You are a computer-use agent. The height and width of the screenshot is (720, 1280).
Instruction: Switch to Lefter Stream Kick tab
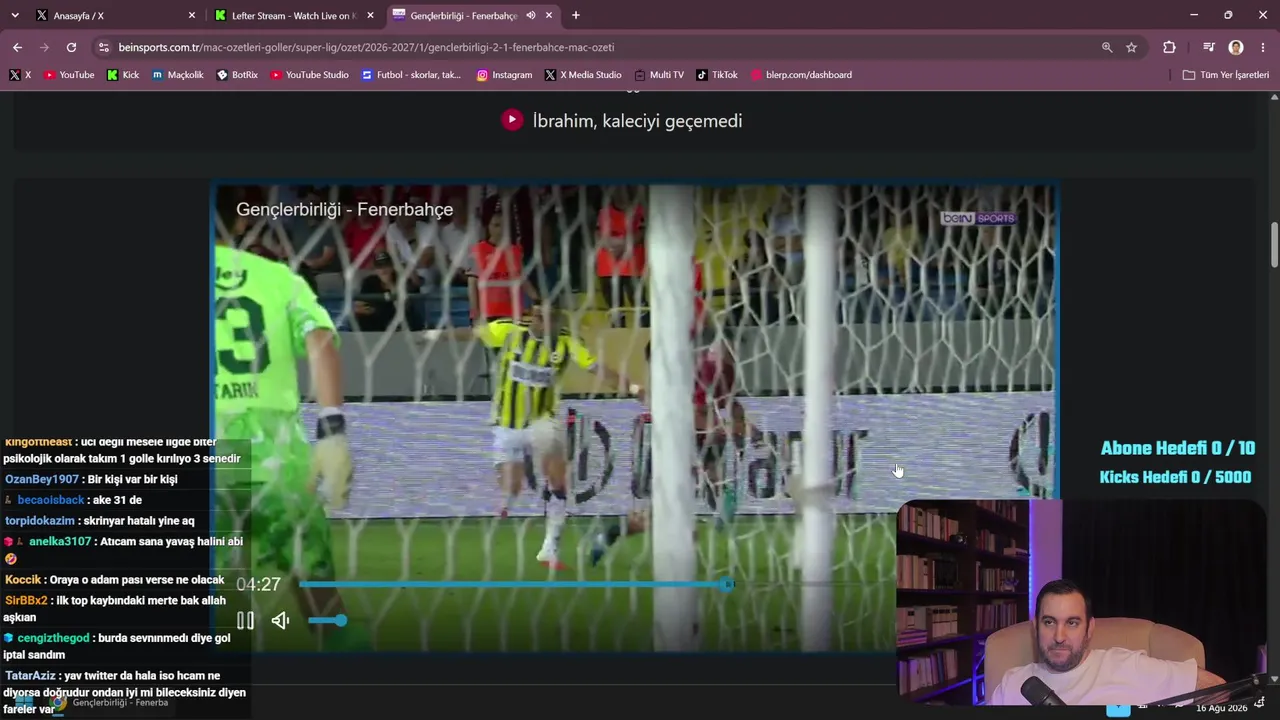[x=292, y=15]
